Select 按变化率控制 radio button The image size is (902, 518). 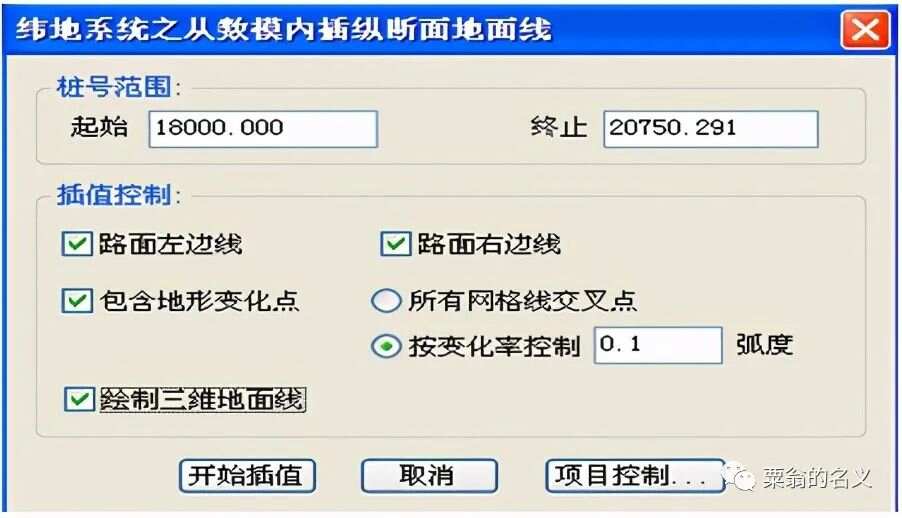click(x=386, y=346)
